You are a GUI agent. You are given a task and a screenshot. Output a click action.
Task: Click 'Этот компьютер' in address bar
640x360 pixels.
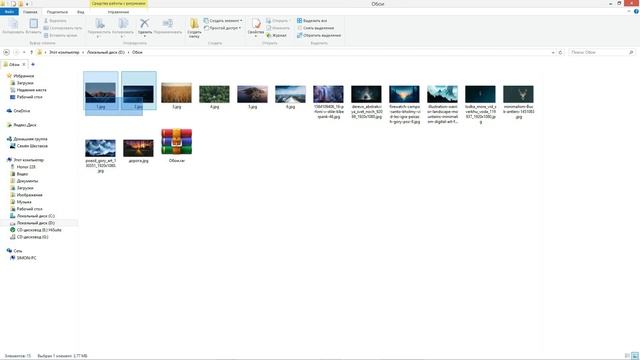tap(64, 52)
